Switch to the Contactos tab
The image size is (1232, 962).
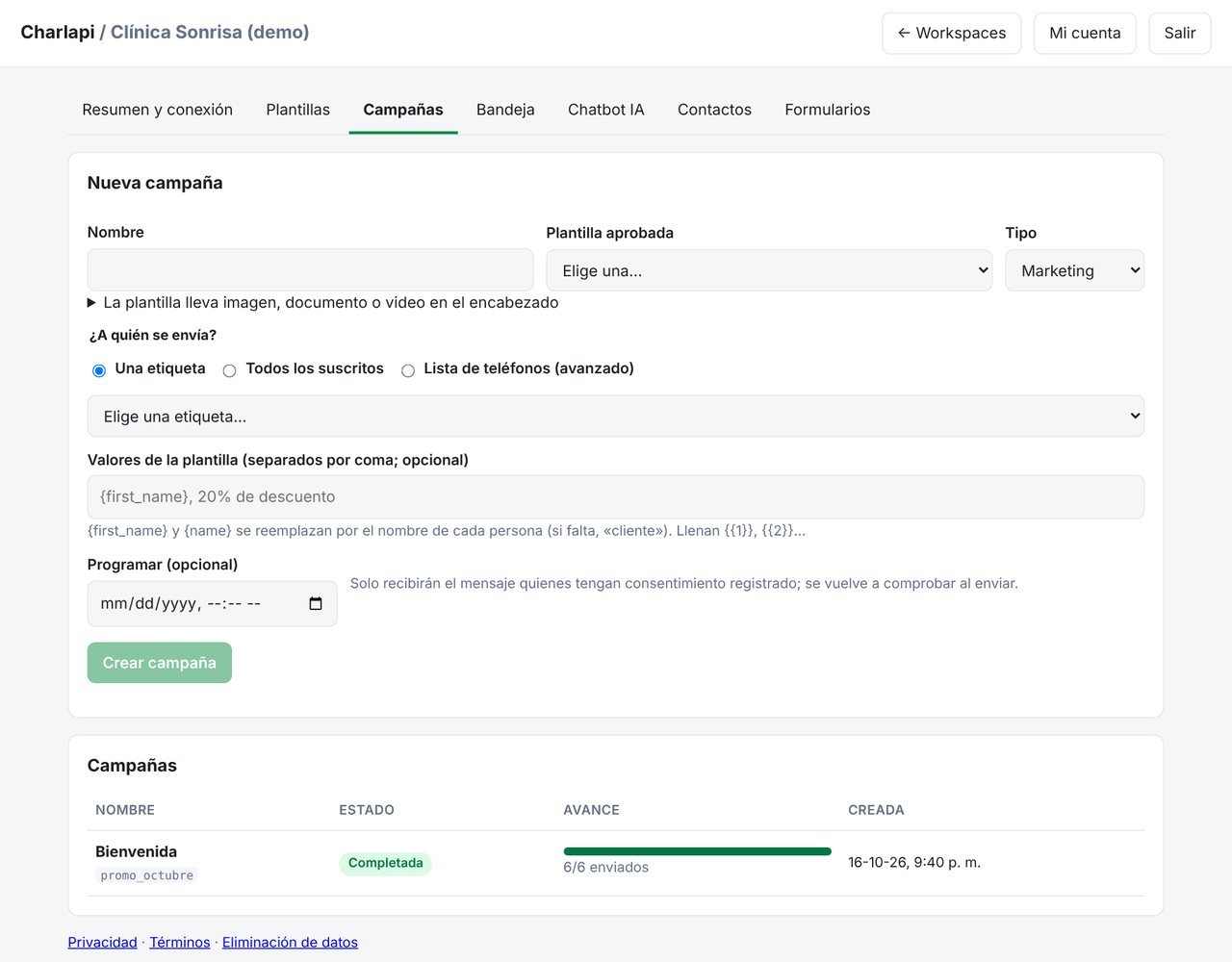tap(714, 110)
